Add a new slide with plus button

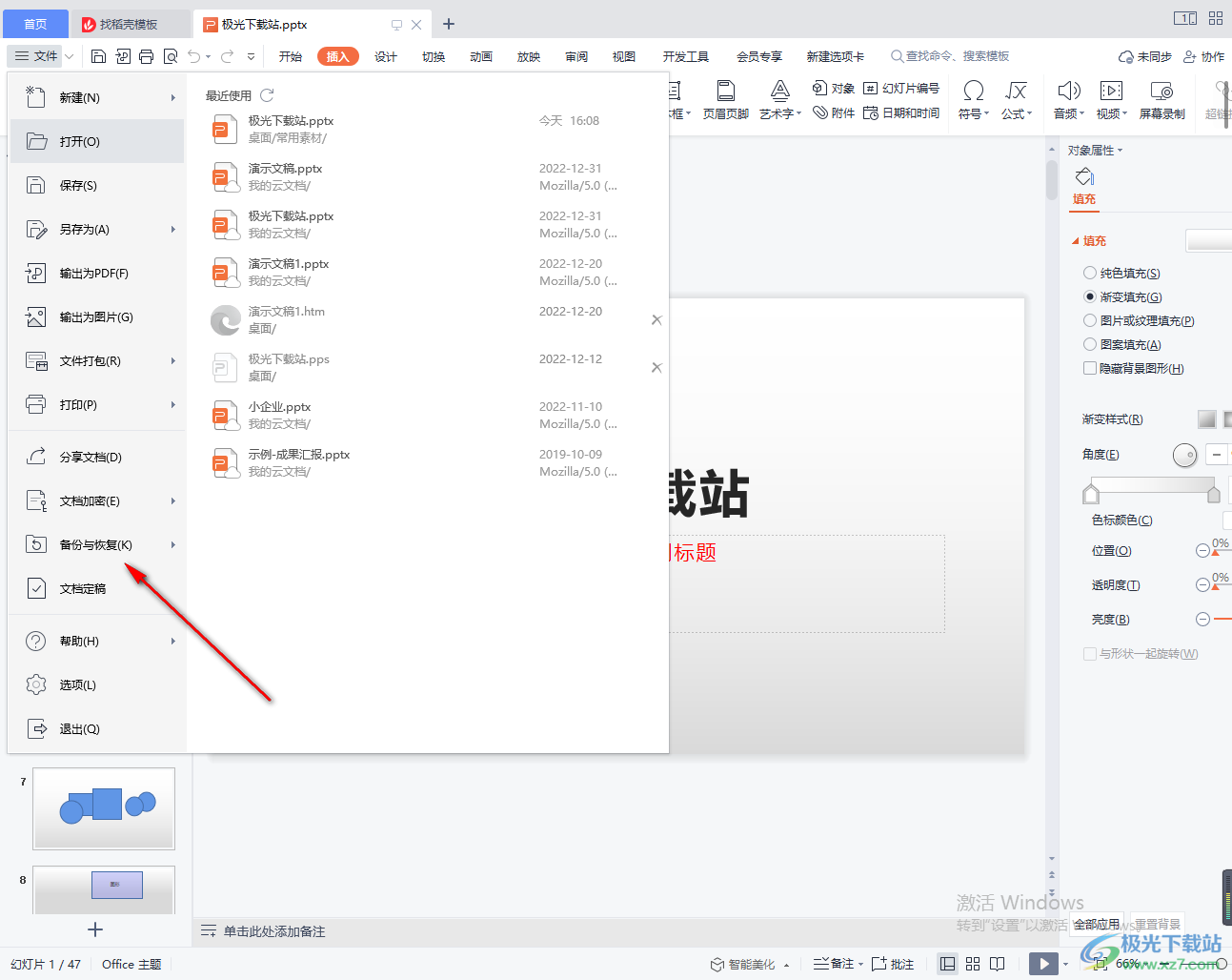click(94, 929)
